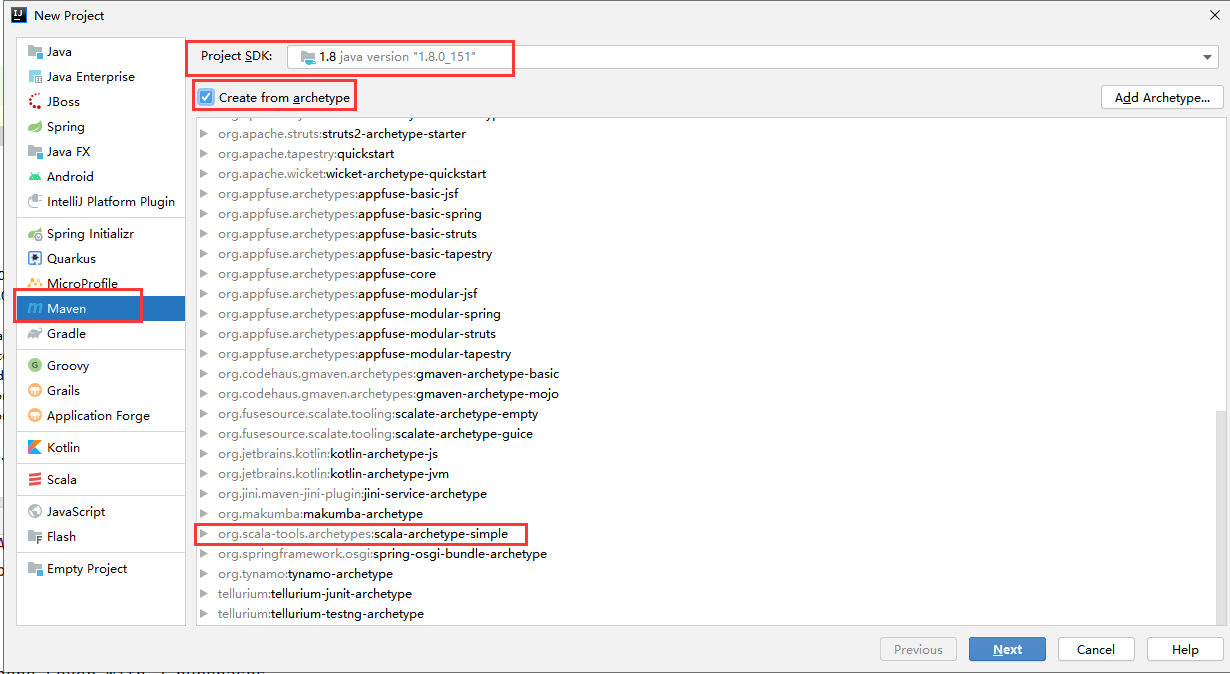Click the Cancel button
The image size is (1230, 674).
click(x=1096, y=649)
